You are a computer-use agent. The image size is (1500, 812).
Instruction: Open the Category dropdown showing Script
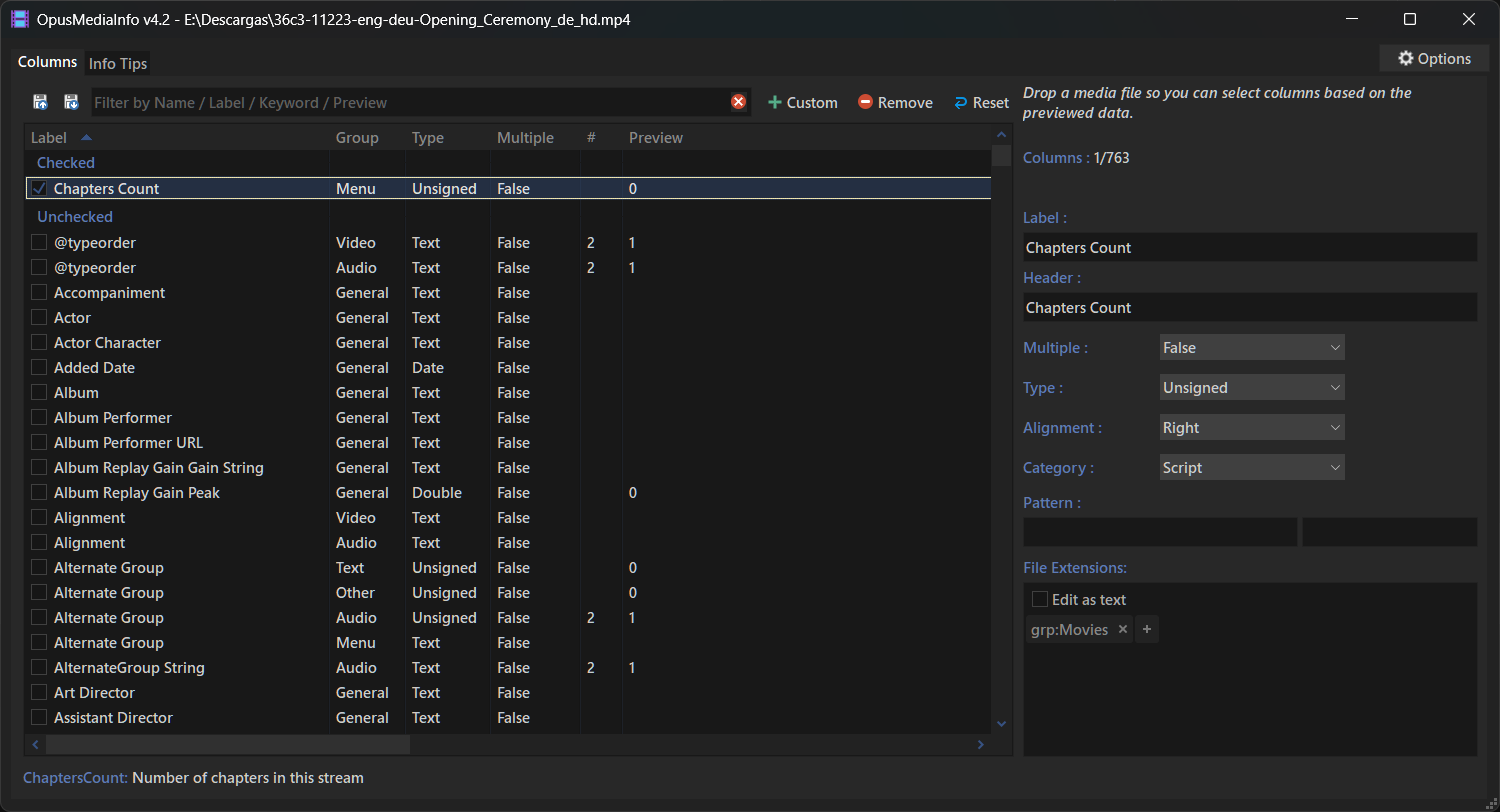(1251, 468)
